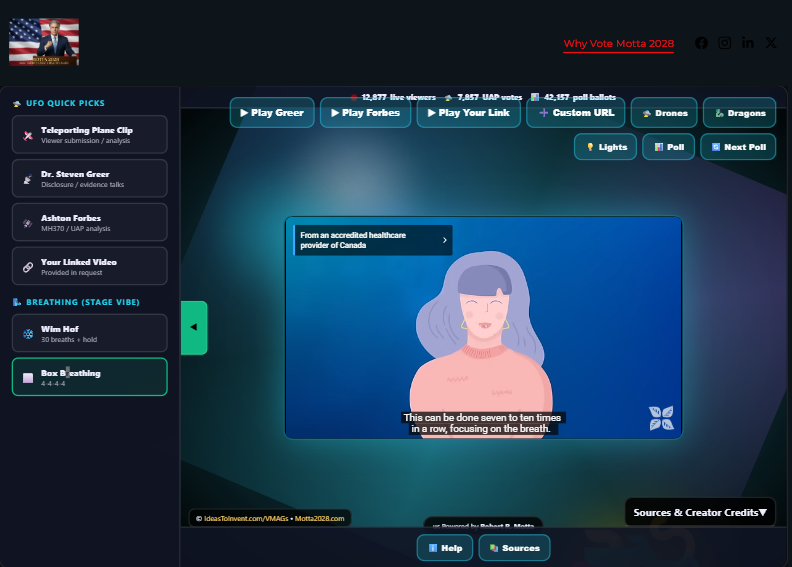Click the 12,877 live viewers counter
792x567 pixels.
pyautogui.click(x=393, y=97)
